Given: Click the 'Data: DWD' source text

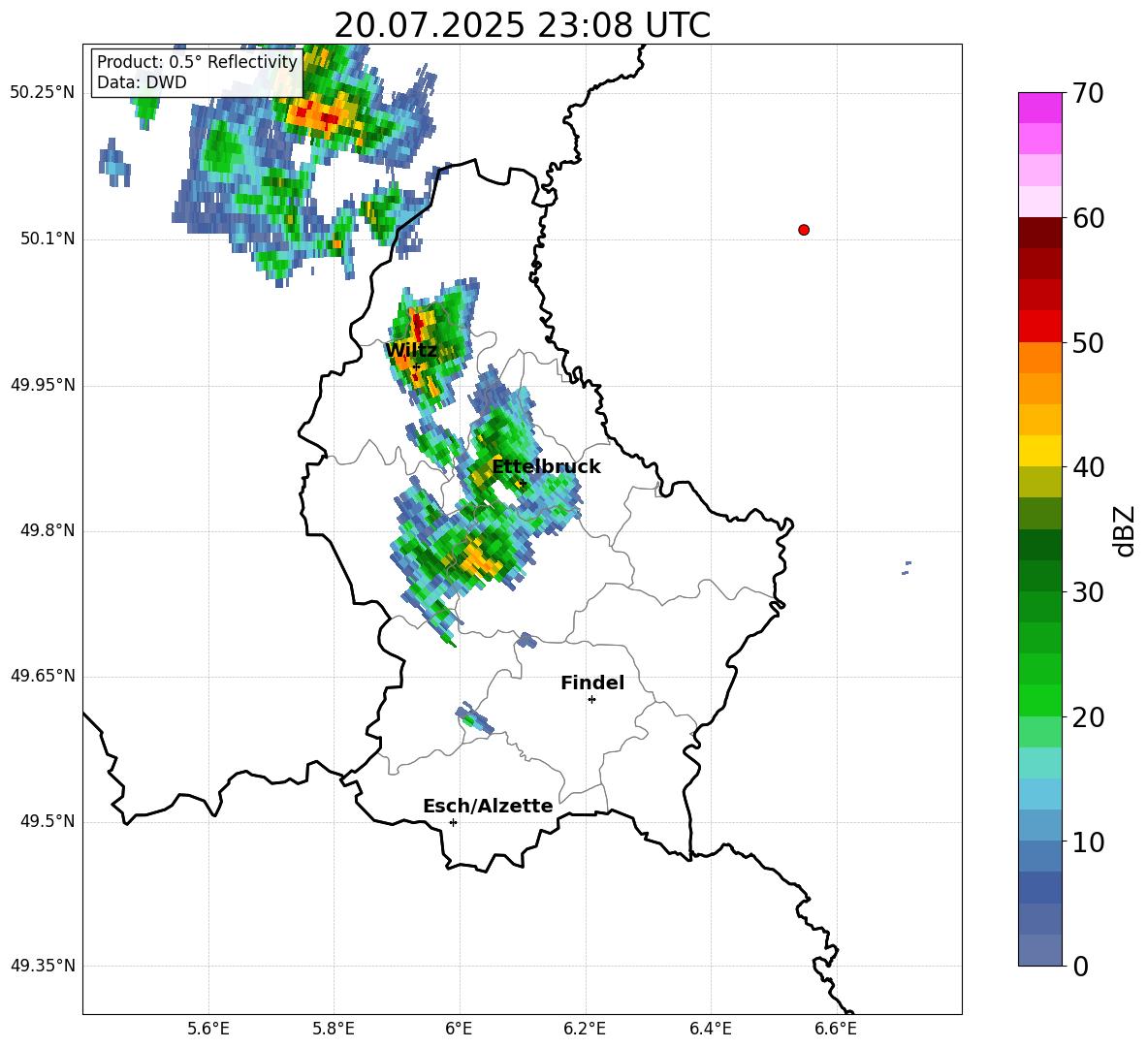Looking at the screenshot, I should pyautogui.click(x=142, y=82).
